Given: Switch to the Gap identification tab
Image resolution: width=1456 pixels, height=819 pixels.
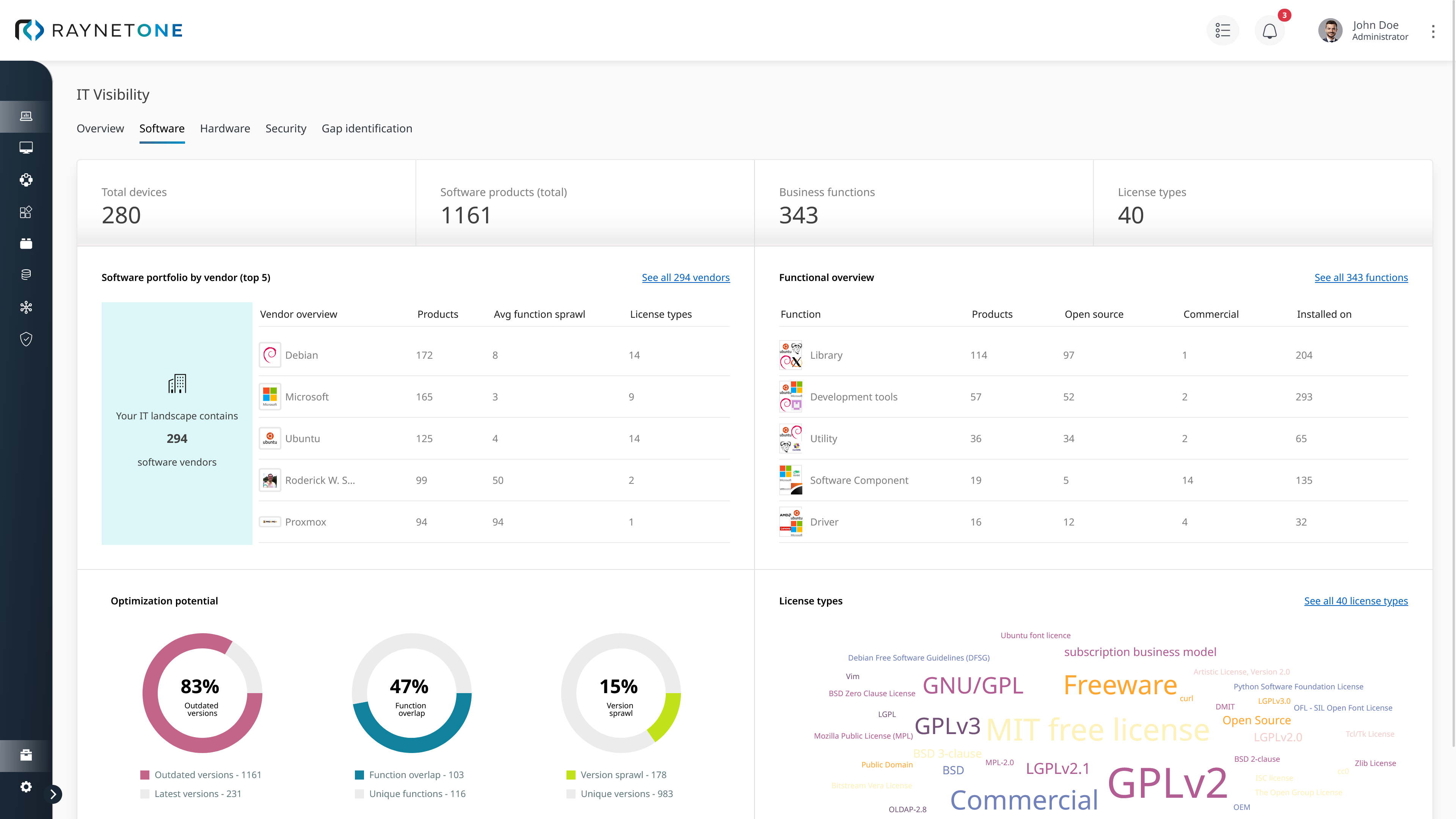Looking at the screenshot, I should click(x=367, y=128).
